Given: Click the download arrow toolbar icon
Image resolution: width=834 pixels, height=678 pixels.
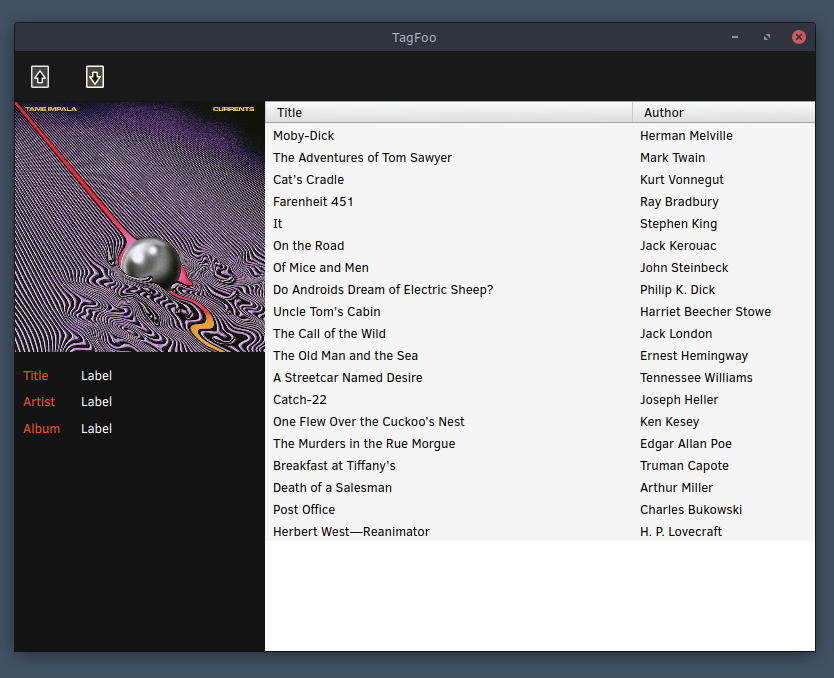Looking at the screenshot, I should (95, 77).
